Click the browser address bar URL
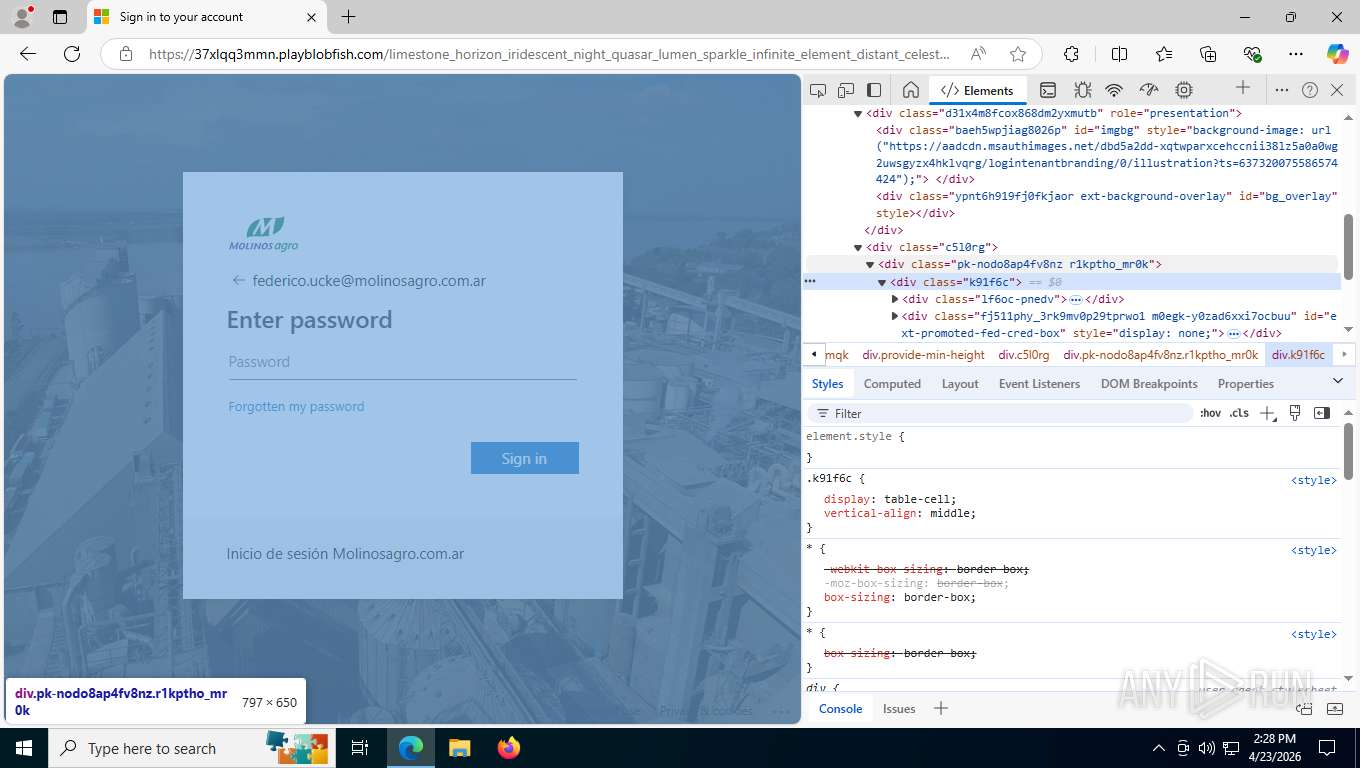The image size is (1360, 768). (549, 54)
